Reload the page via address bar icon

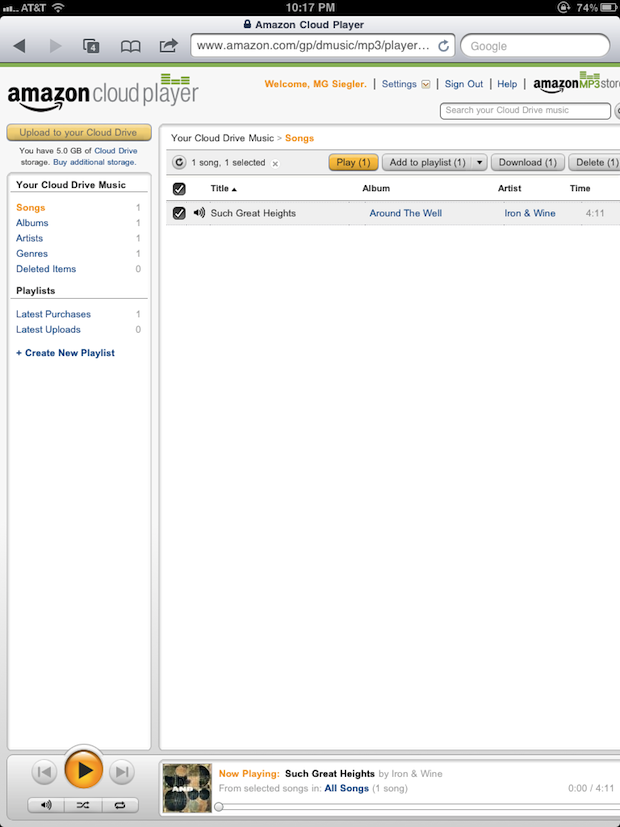pos(444,46)
